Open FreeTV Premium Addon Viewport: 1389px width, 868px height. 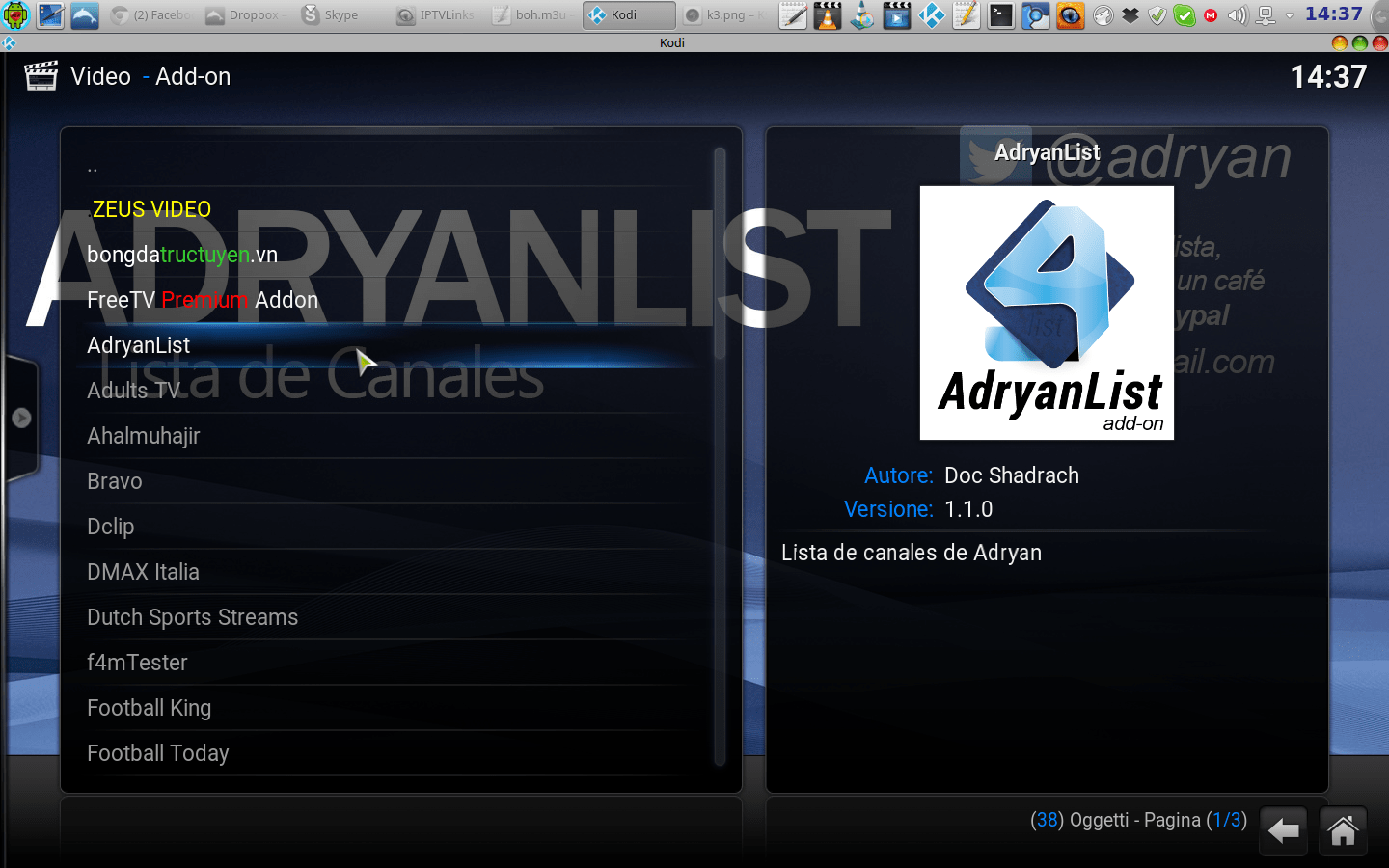coord(390,300)
